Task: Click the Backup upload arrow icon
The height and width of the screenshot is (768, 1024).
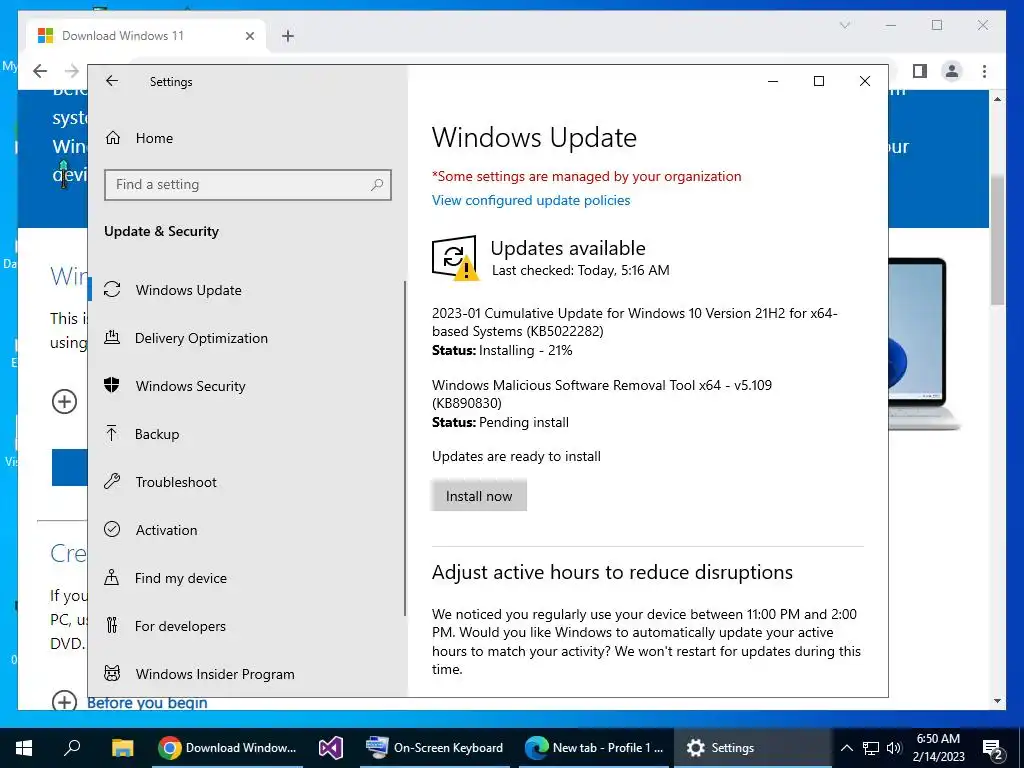Action: [x=112, y=433]
